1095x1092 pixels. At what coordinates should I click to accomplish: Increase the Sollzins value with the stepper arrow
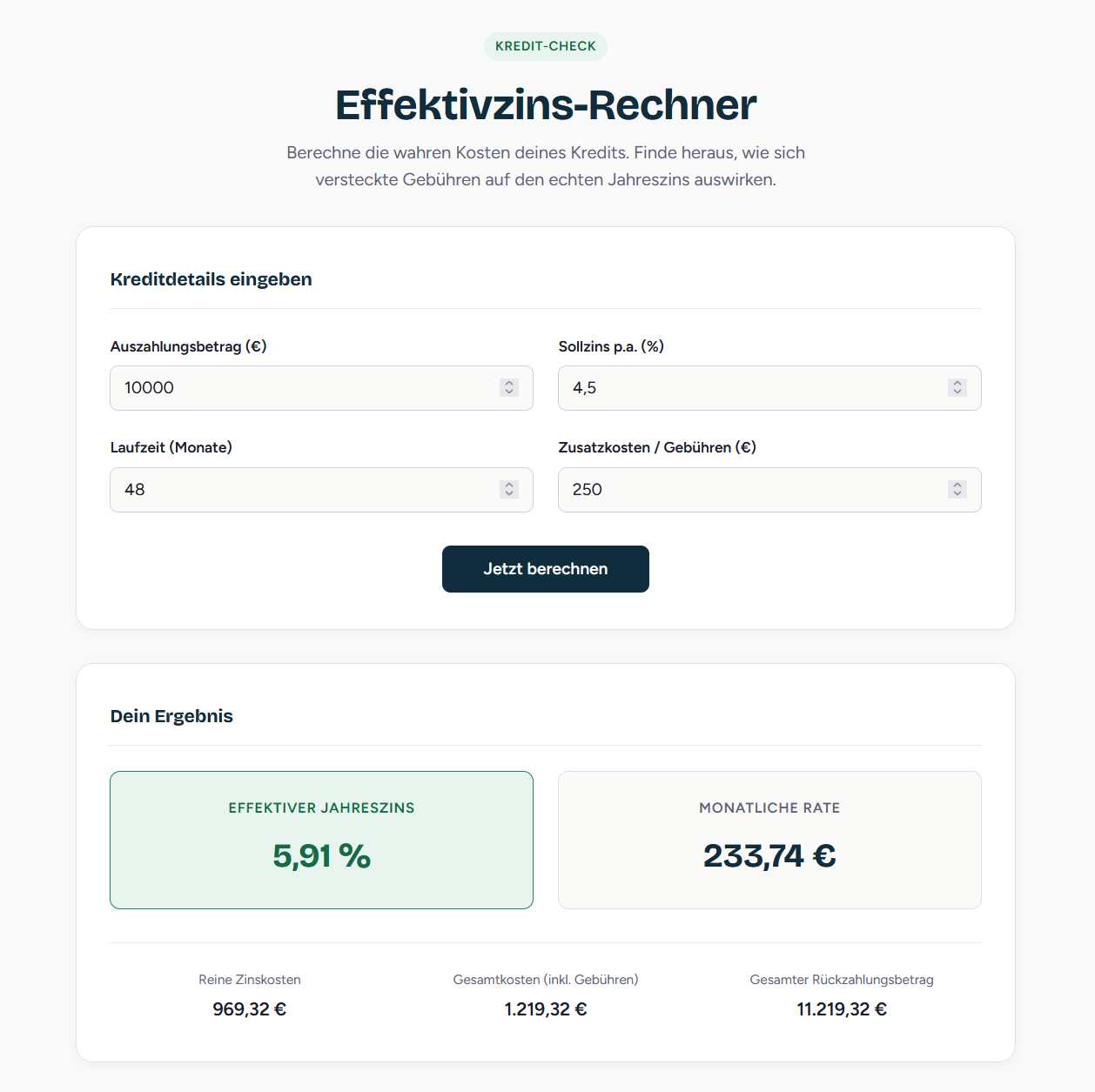(957, 383)
